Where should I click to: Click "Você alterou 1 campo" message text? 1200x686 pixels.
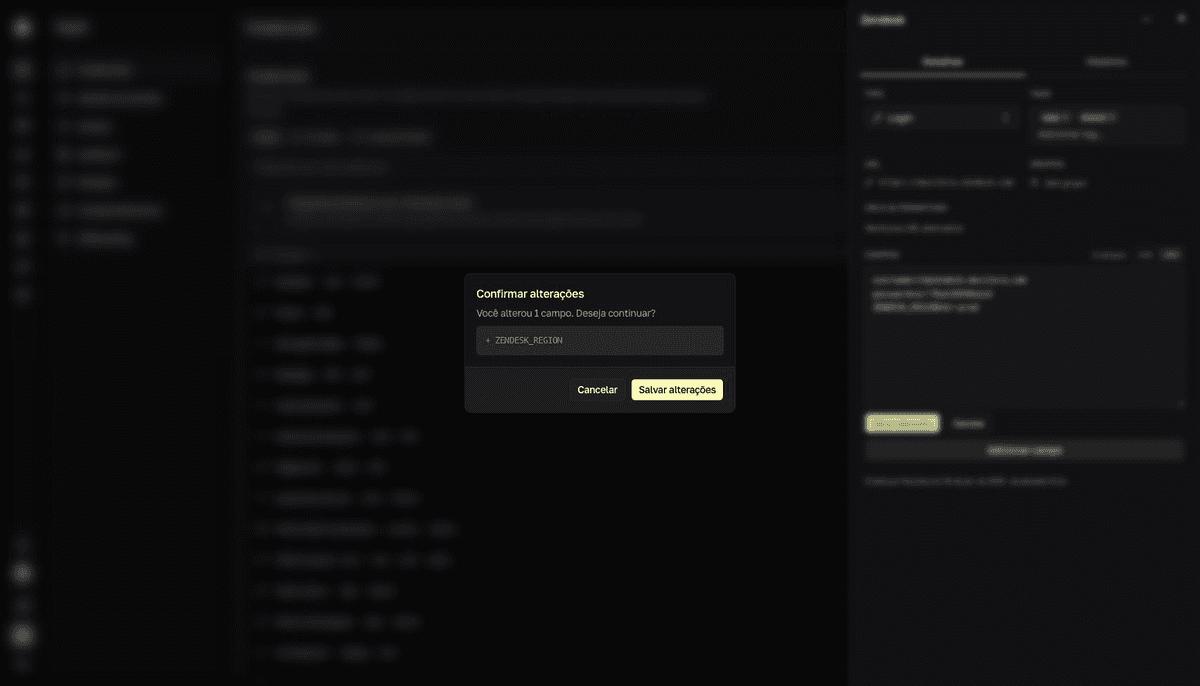point(566,313)
